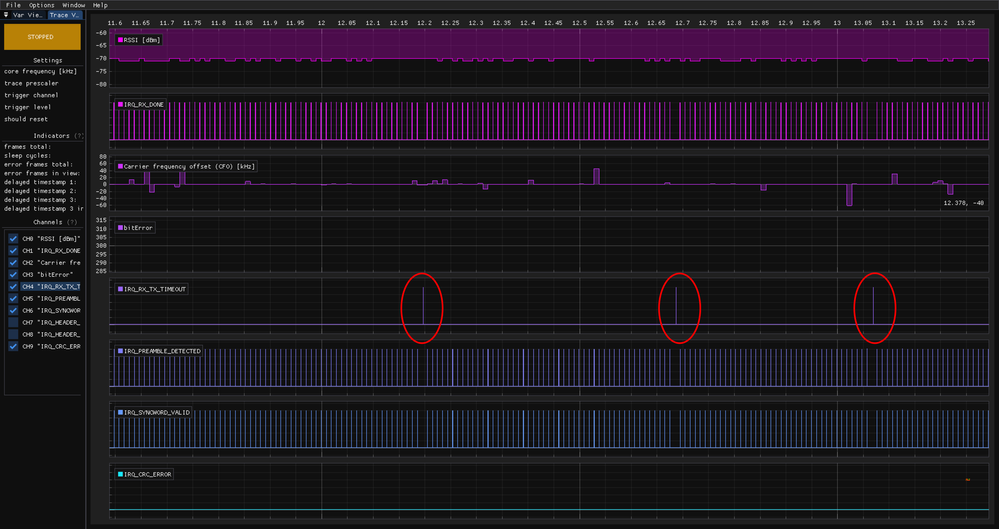Click the Indicators help (?) marker
Image resolution: width=999 pixels, height=529 pixels.
pyautogui.click(x=79, y=136)
